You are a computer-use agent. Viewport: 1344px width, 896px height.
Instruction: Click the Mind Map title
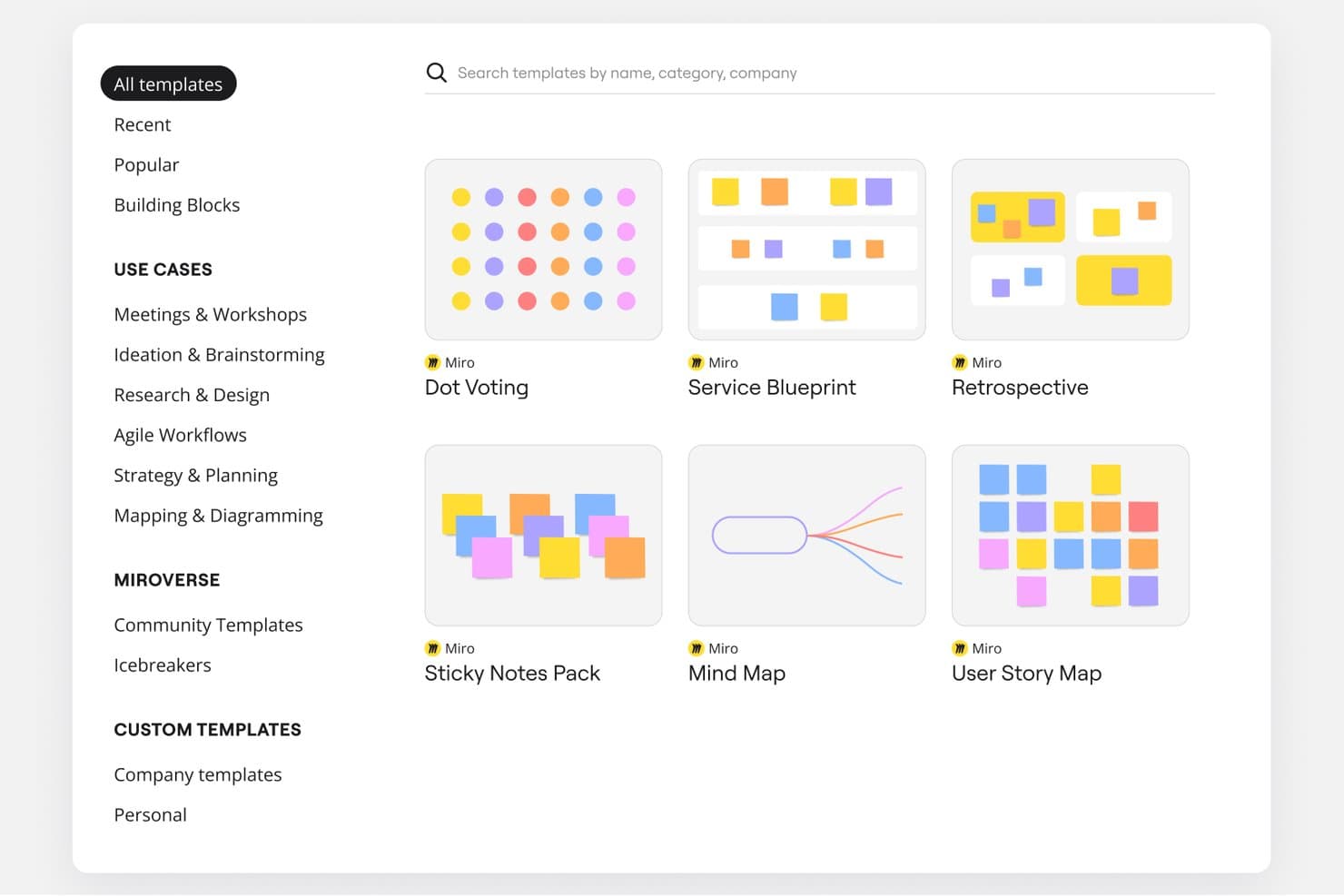point(736,673)
